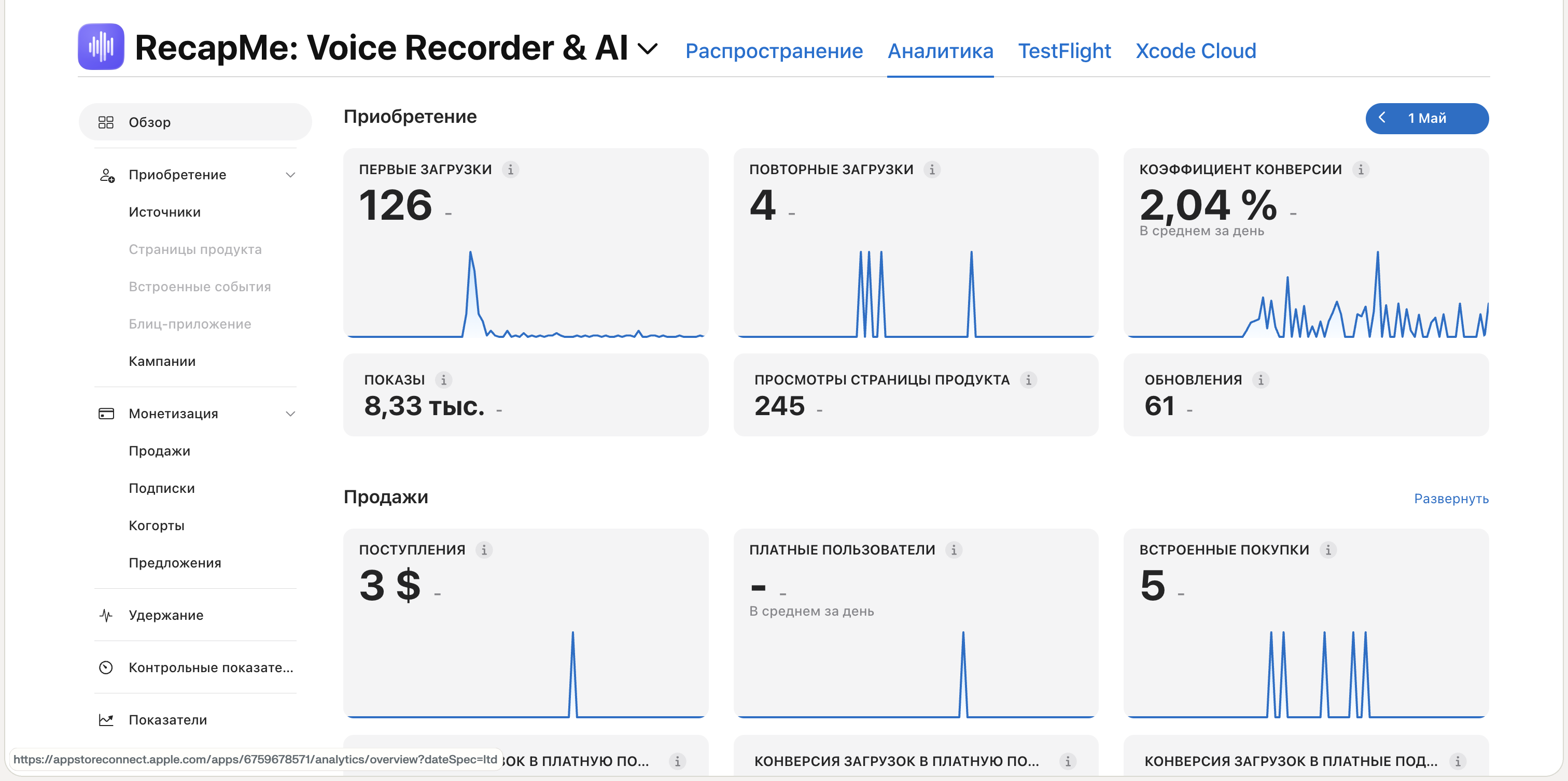Click the 8,33 тыс. Показы value
This screenshot has width=1568, height=781.
point(424,406)
